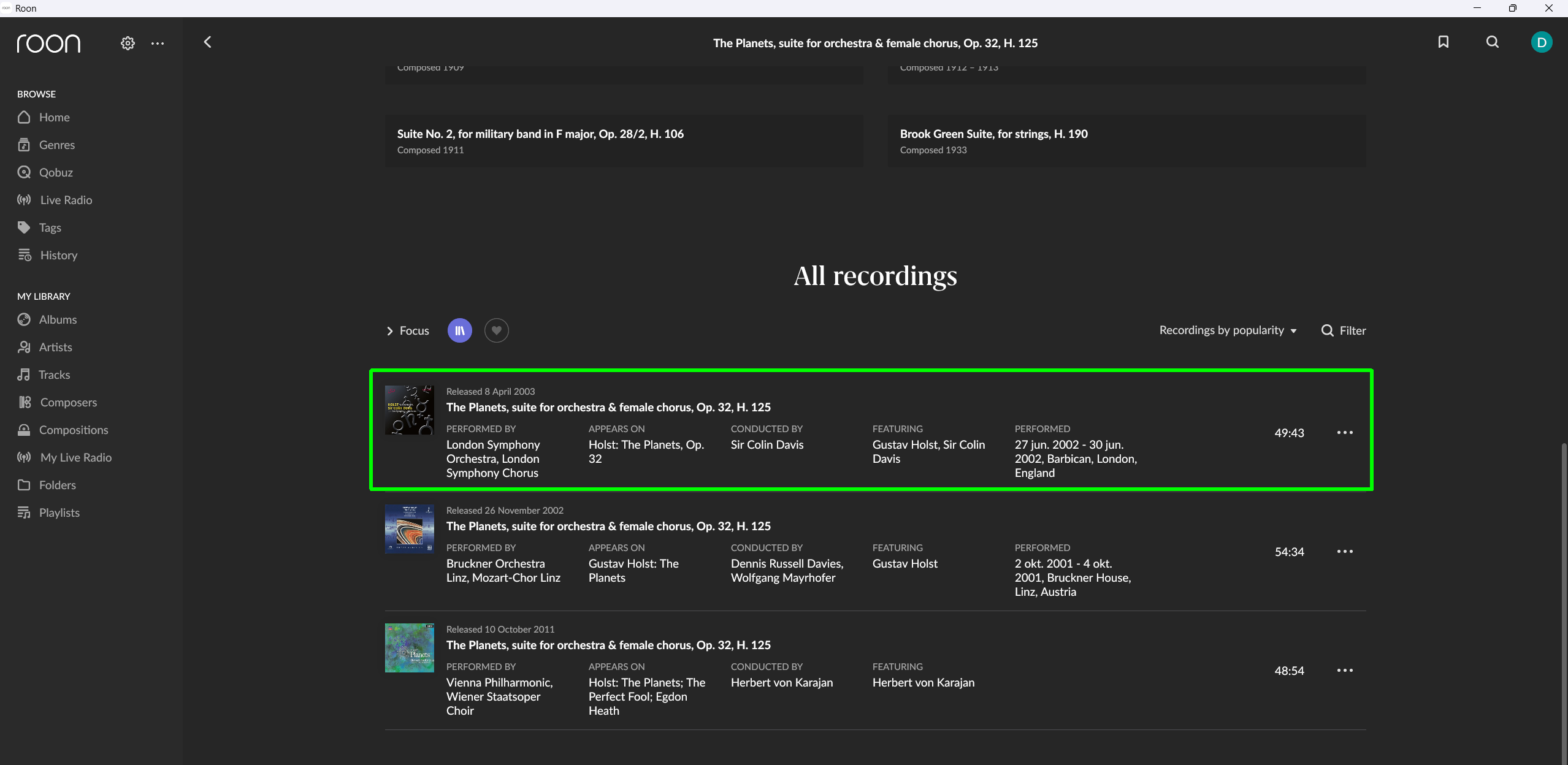Toggle the favorites heart filter
Image resolution: width=1568 pixels, height=765 pixels.
(x=497, y=330)
